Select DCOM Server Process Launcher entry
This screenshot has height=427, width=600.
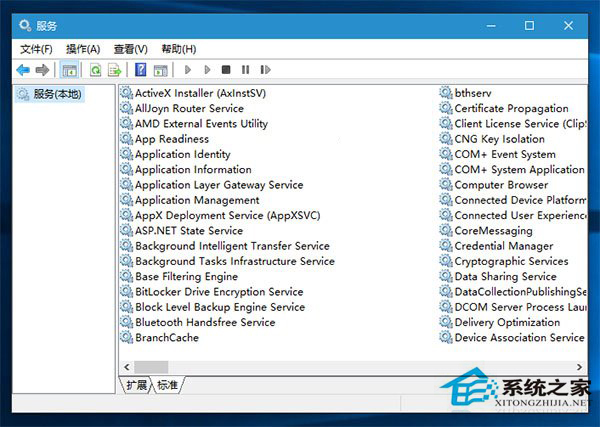pos(513,307)
